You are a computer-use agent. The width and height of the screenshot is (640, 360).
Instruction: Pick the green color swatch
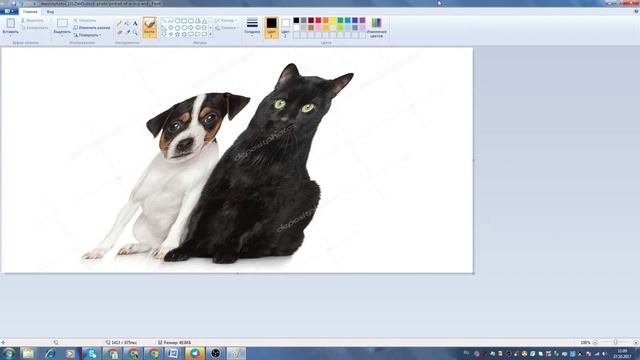[340, 20]
